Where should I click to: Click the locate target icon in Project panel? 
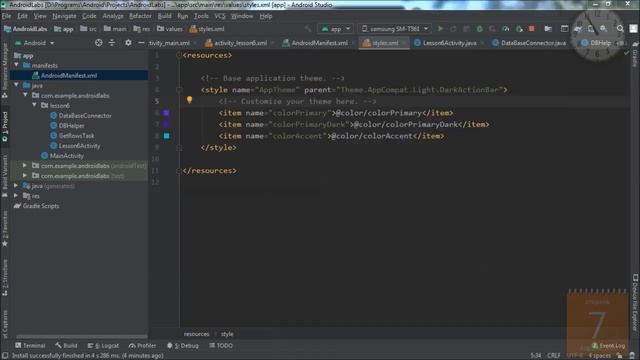(98, 43)
